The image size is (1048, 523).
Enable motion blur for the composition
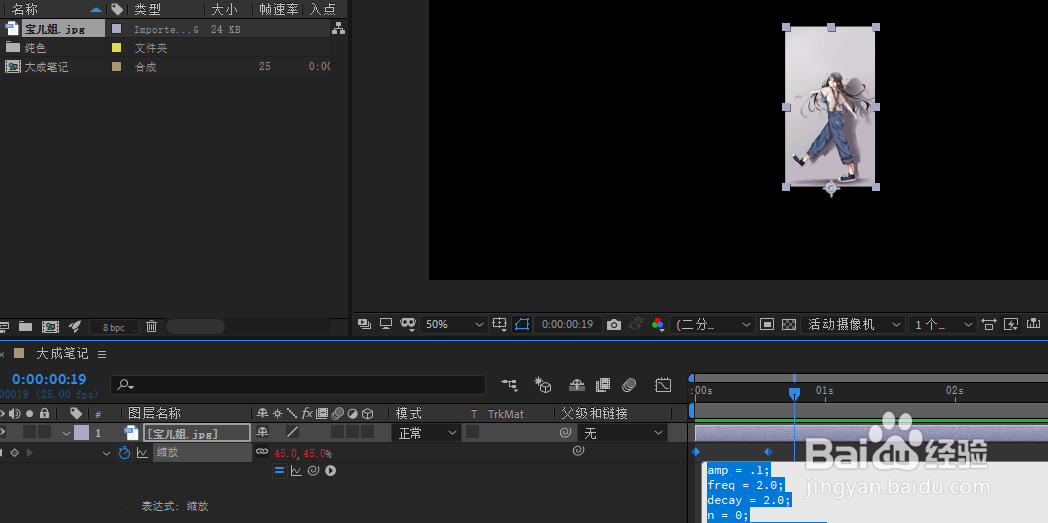[x=629, y=385]
